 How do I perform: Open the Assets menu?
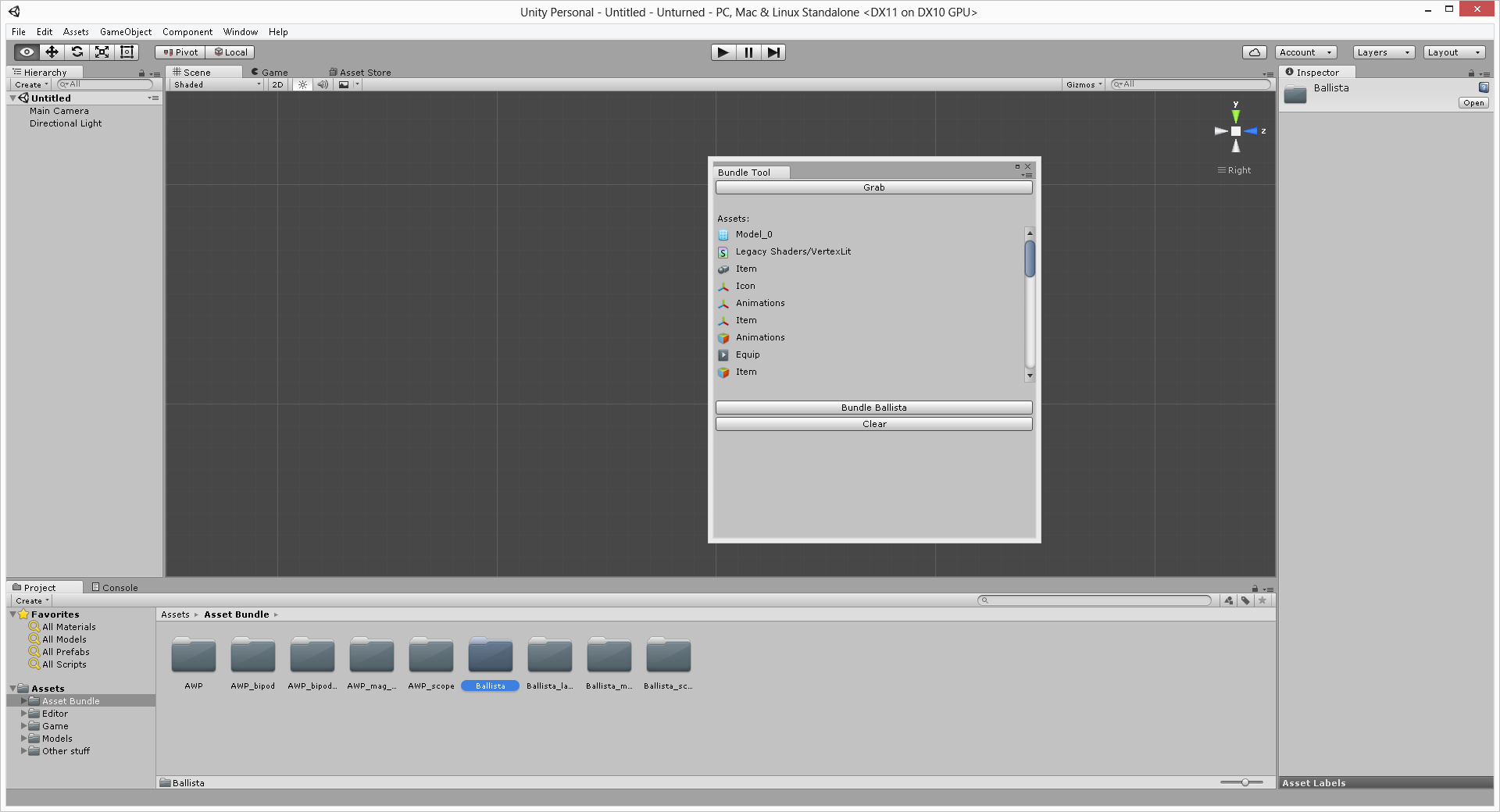76,32
